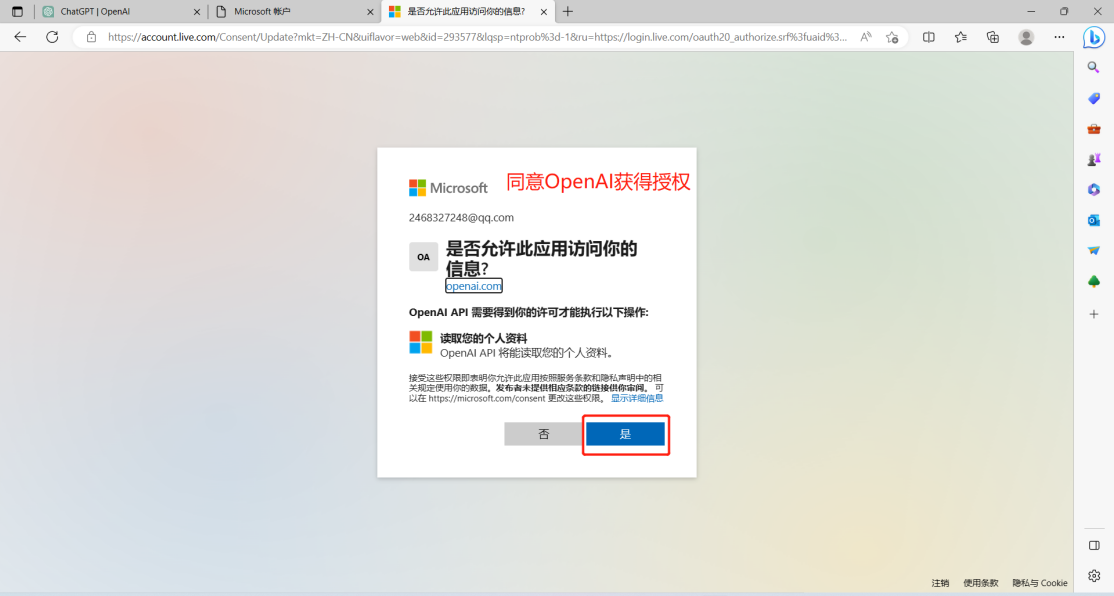
Task: Refresh the consent page
Action: [52, 36]
